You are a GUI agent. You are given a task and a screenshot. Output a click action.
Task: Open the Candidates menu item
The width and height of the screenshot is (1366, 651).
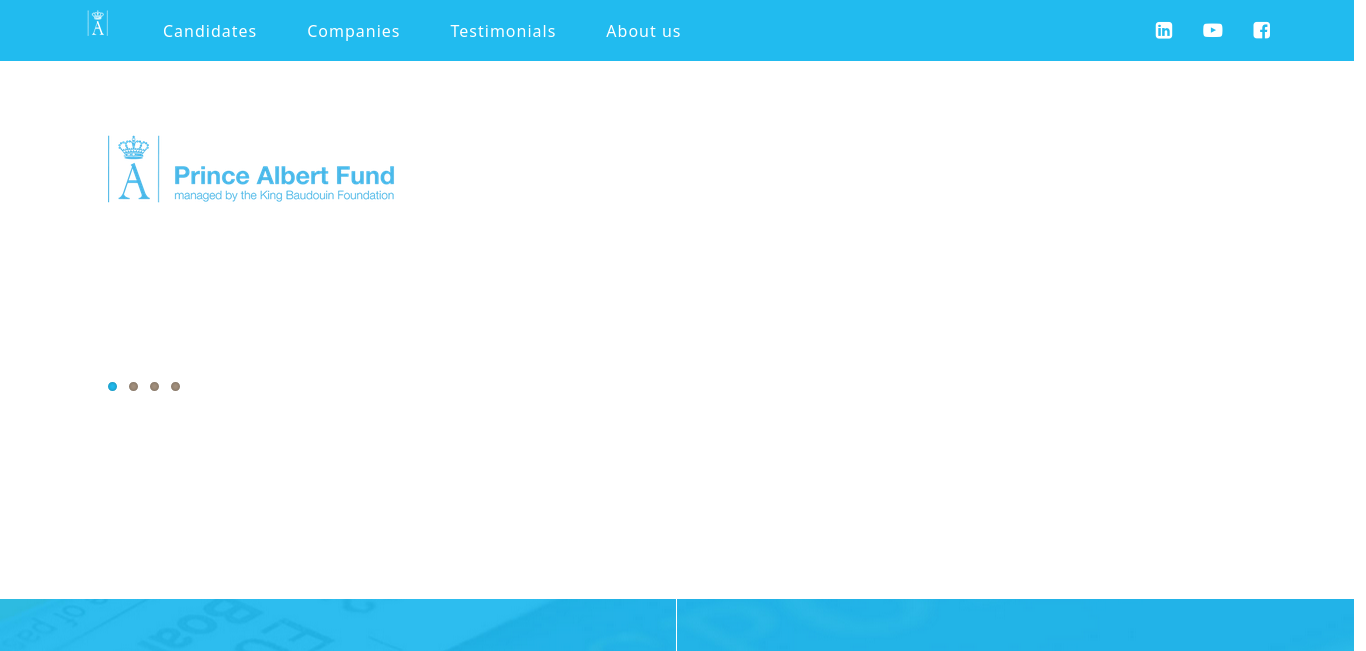[x=210, y=31]
